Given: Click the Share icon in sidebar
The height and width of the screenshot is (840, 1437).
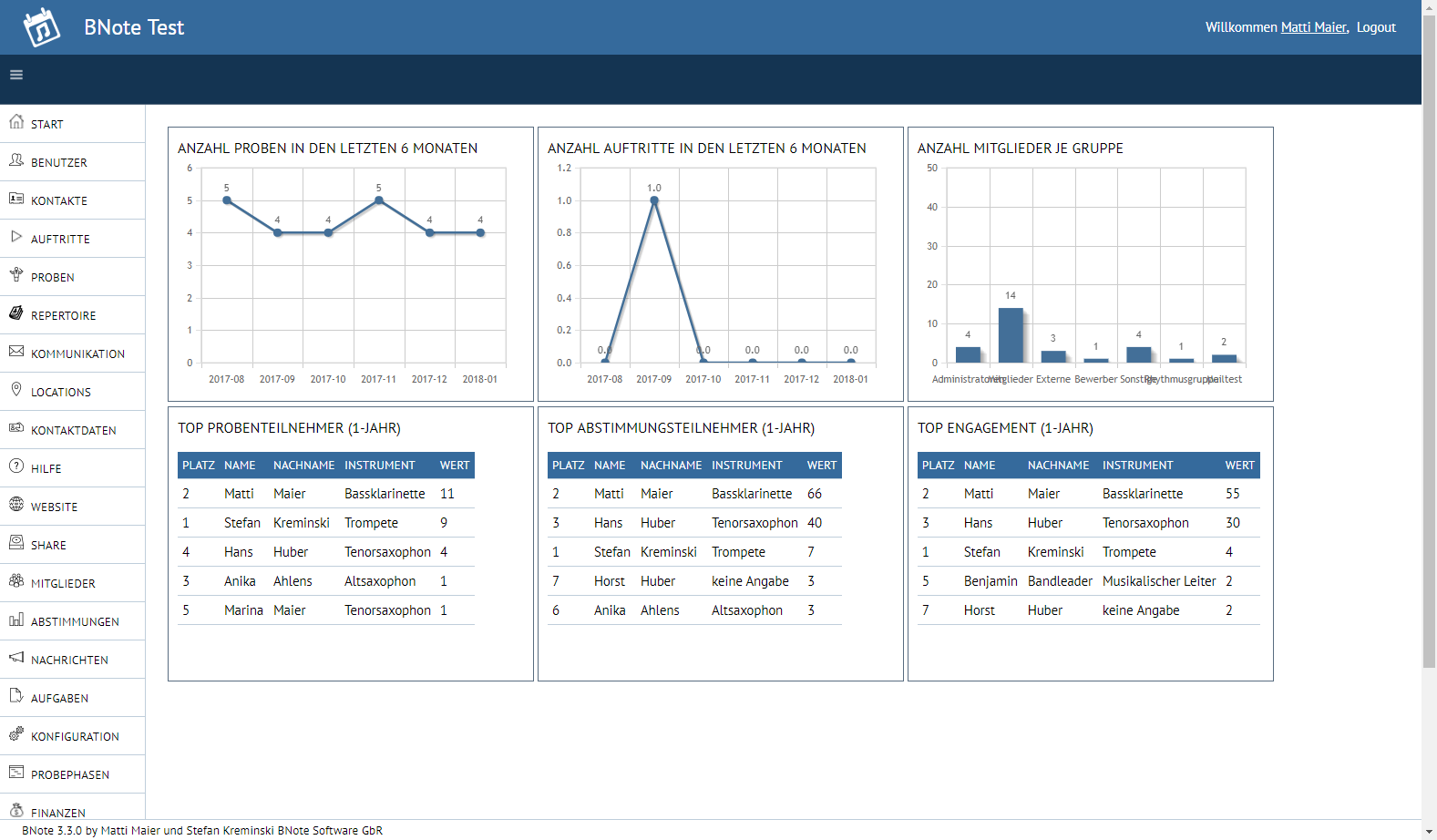Looking at the screenshot, I should pyautogui.click(x=16, y=542).
